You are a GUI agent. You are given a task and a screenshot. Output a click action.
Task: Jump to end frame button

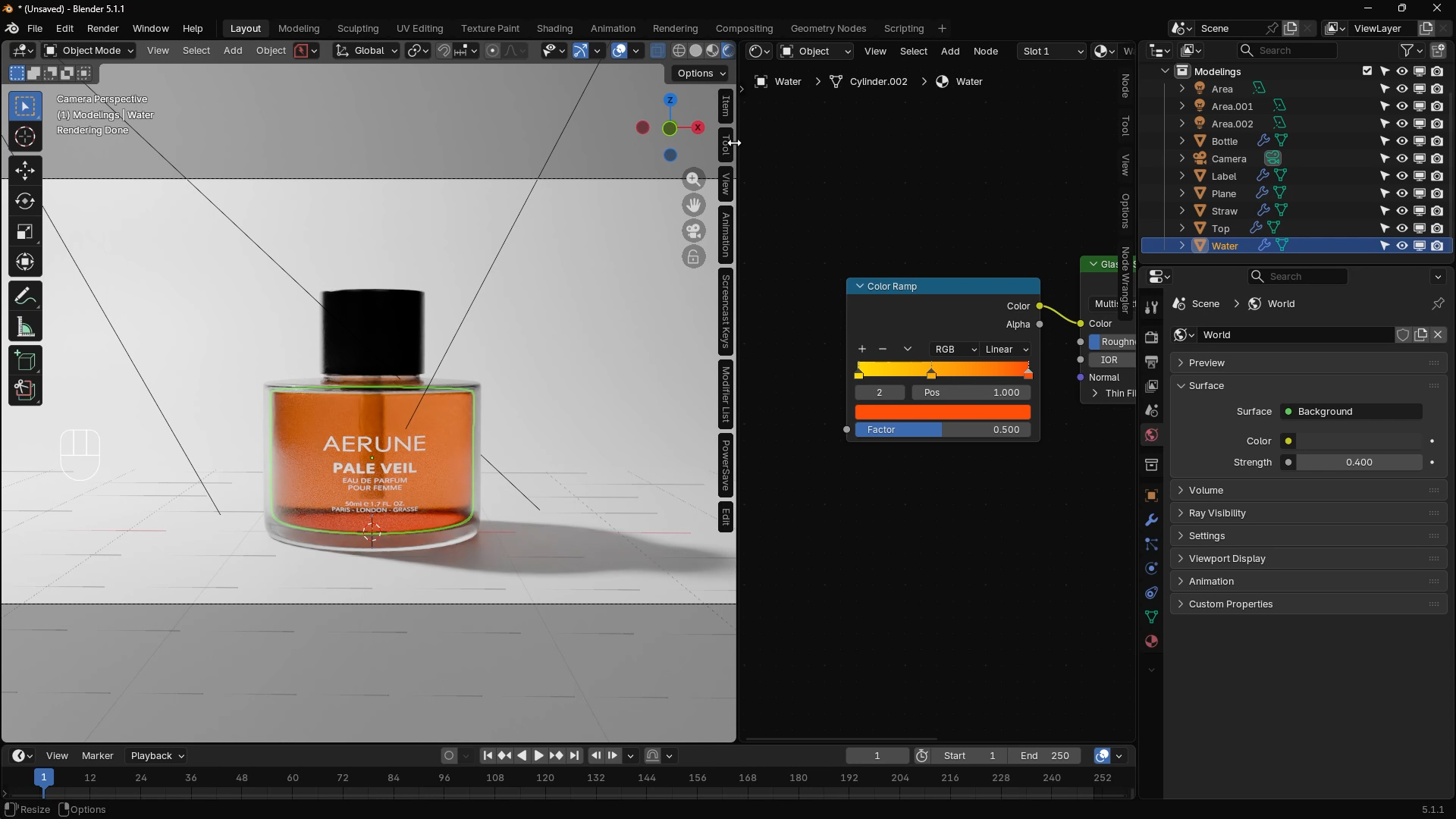[x=574, y=756]
